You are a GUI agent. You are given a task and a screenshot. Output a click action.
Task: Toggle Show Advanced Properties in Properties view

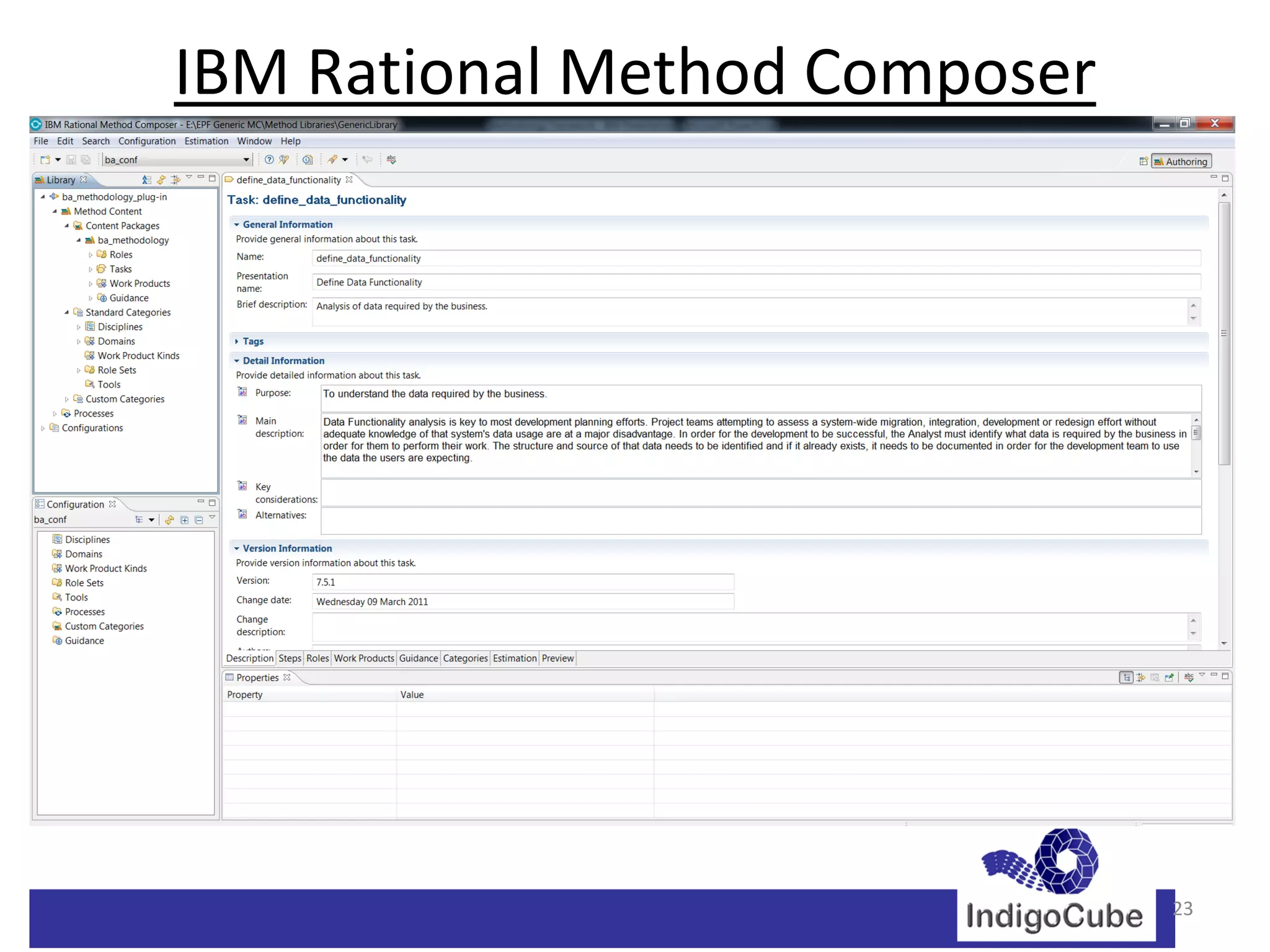tap(1140, 677)
